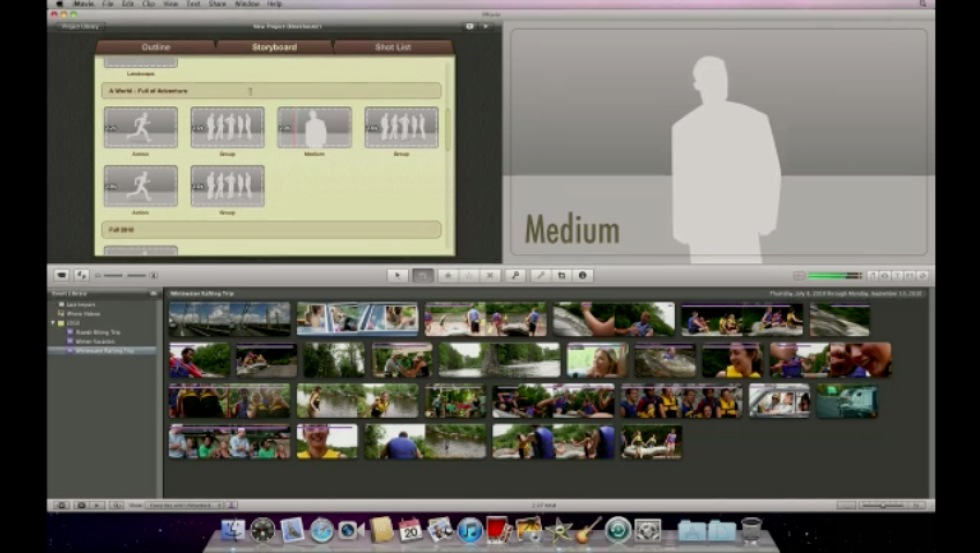Switch to the Shot List tab

[392, 47]
